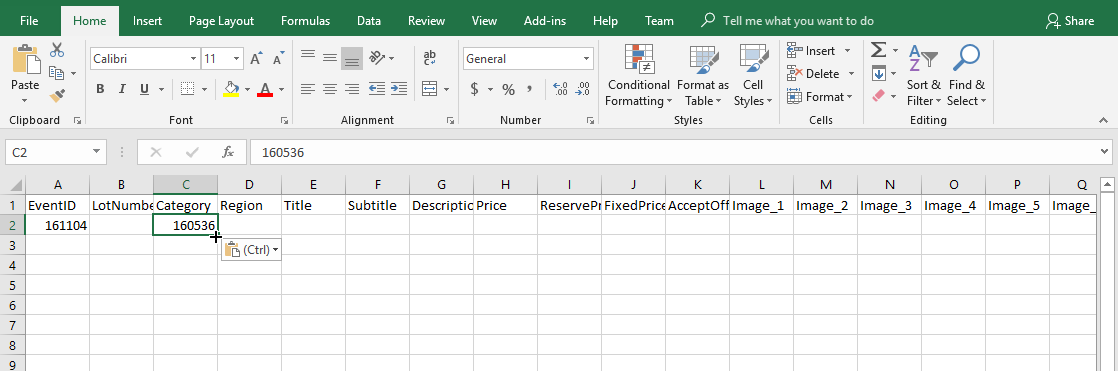This screenshot has width=1118, height=371.
Task: Activate the Format Painter brush
Action: tap(57, 95)
